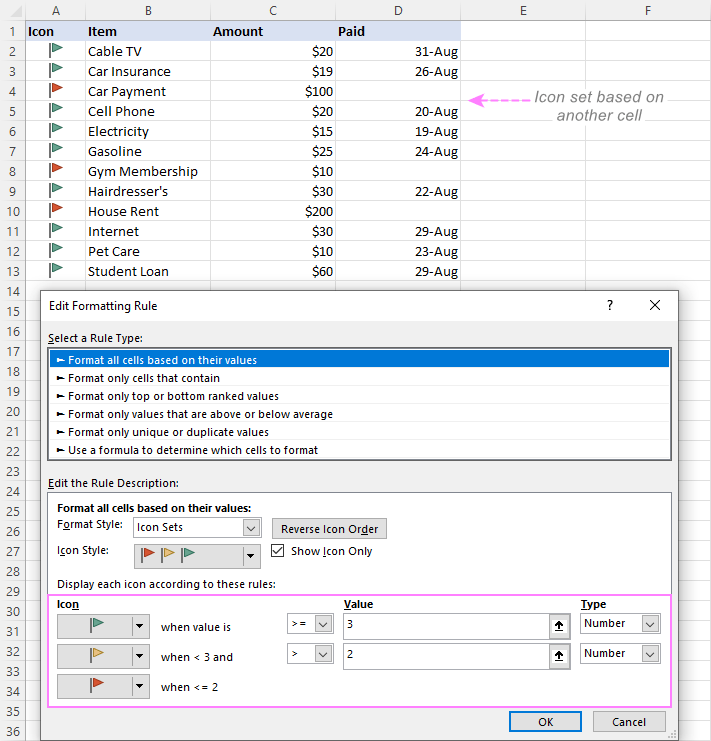Click the green flag icon in Cable TV row
The height and width of the screenshot is (741, 711).
click(56, 50)
